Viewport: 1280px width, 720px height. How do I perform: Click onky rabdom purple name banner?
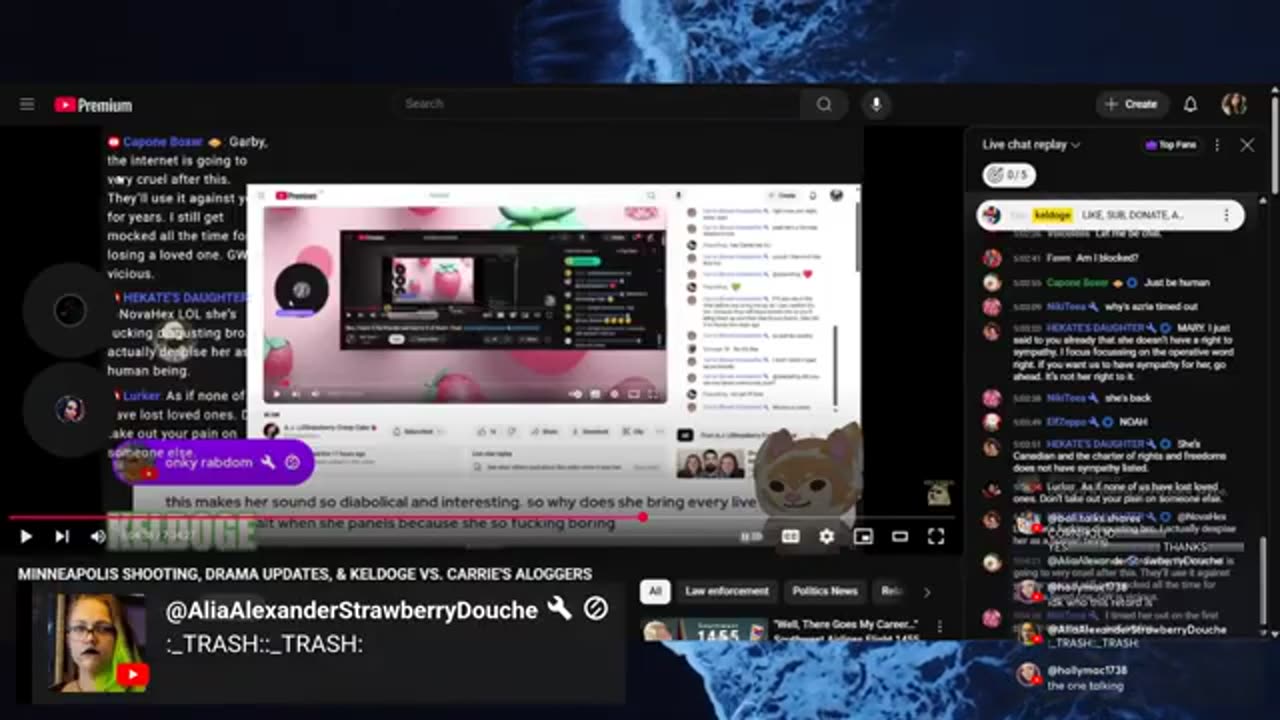coord(212,462)
